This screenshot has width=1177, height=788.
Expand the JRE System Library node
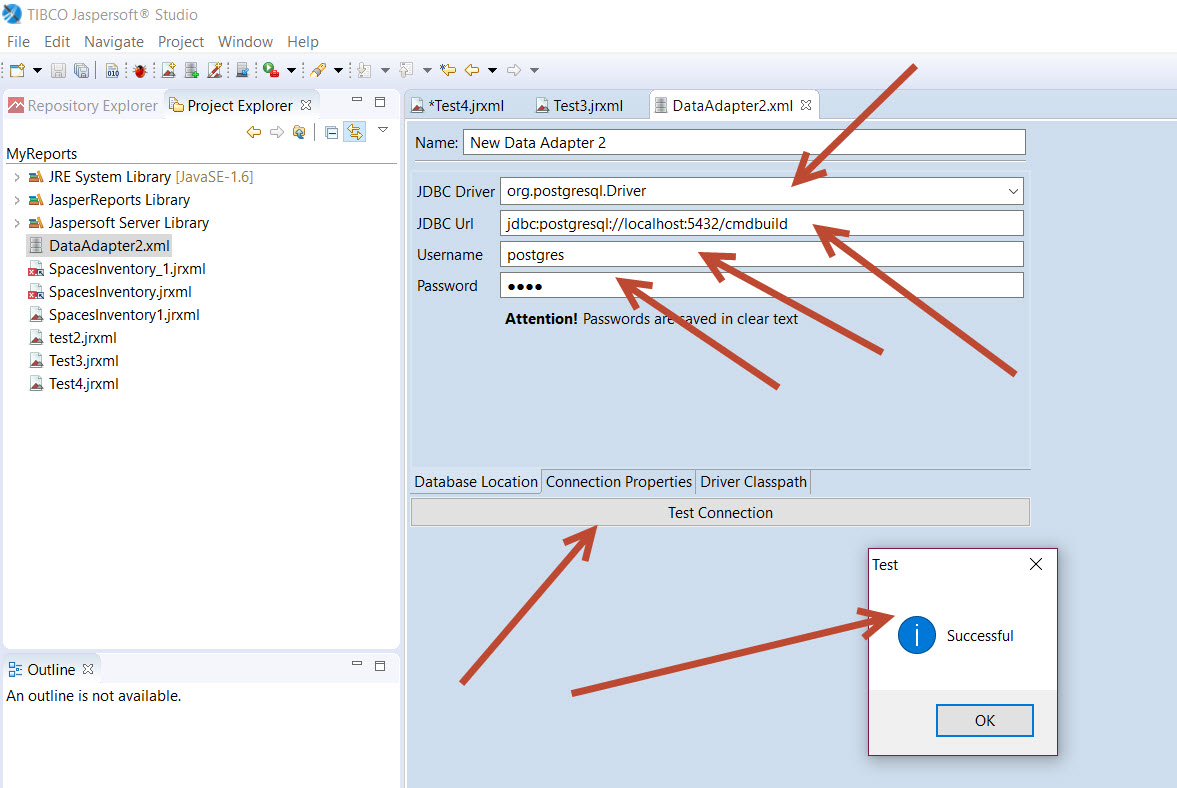tap(16, 177)
